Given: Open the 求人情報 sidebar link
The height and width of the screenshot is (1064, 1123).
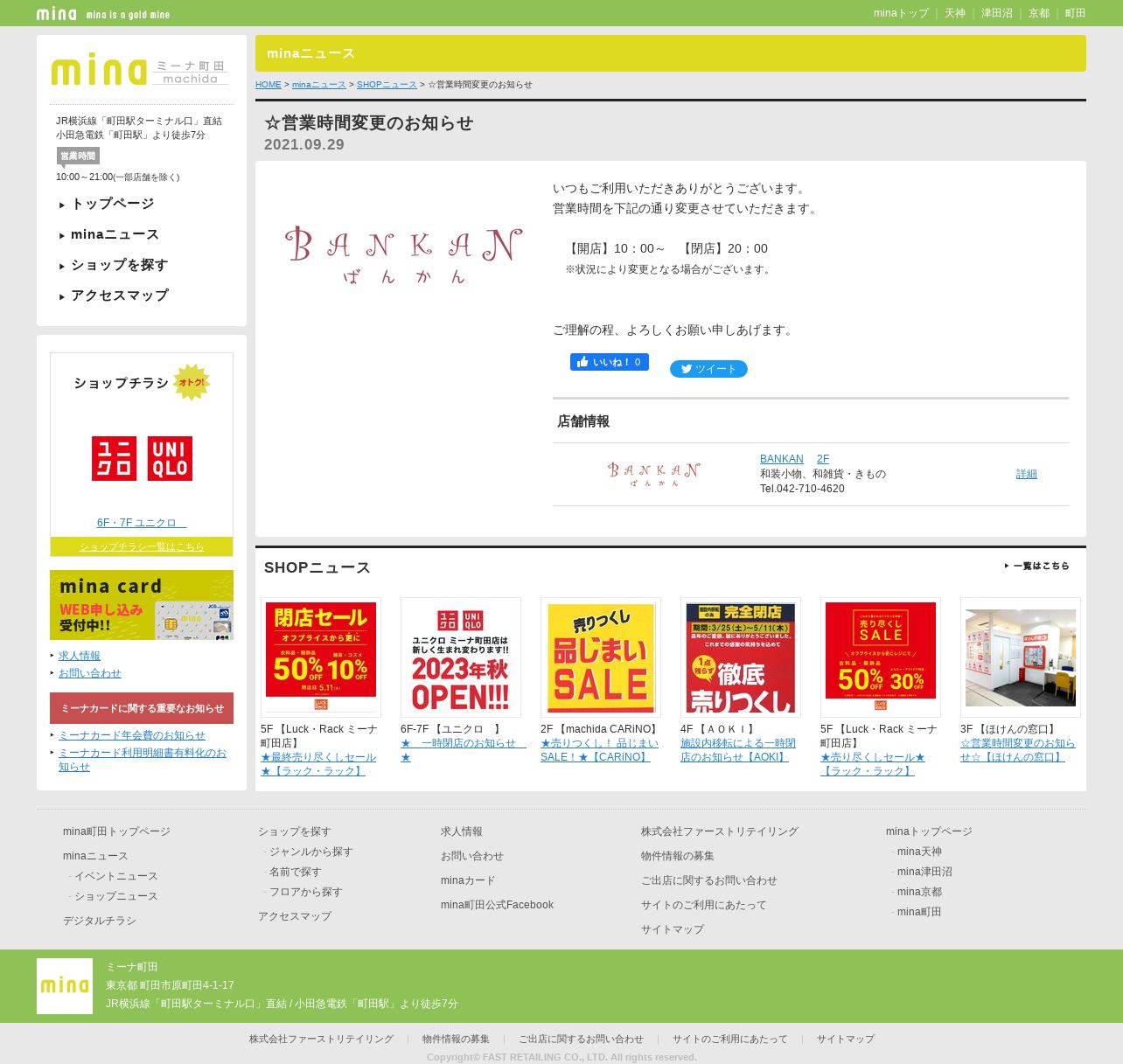Looking at the screenshot, I should [x=80, y=656].
